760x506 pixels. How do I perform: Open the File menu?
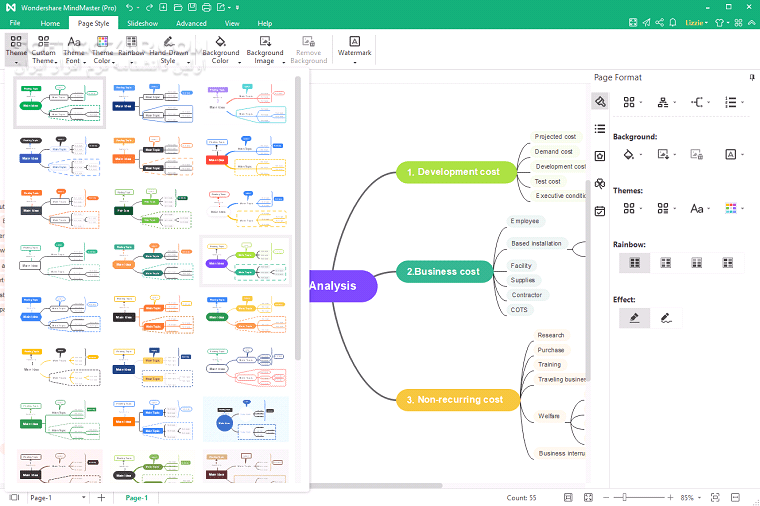click(15, 22)
